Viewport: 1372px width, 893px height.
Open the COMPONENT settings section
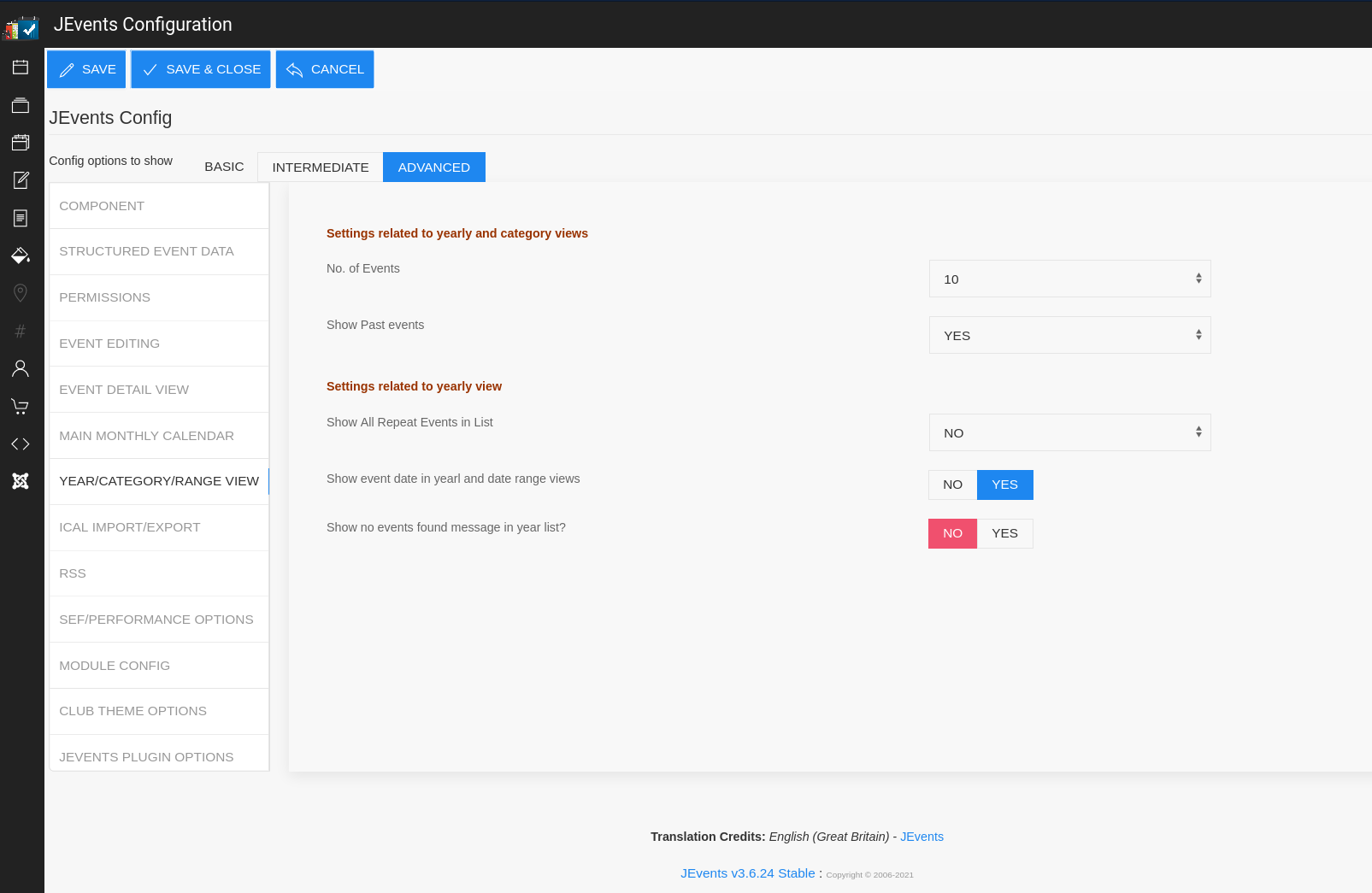click(159, 206)
